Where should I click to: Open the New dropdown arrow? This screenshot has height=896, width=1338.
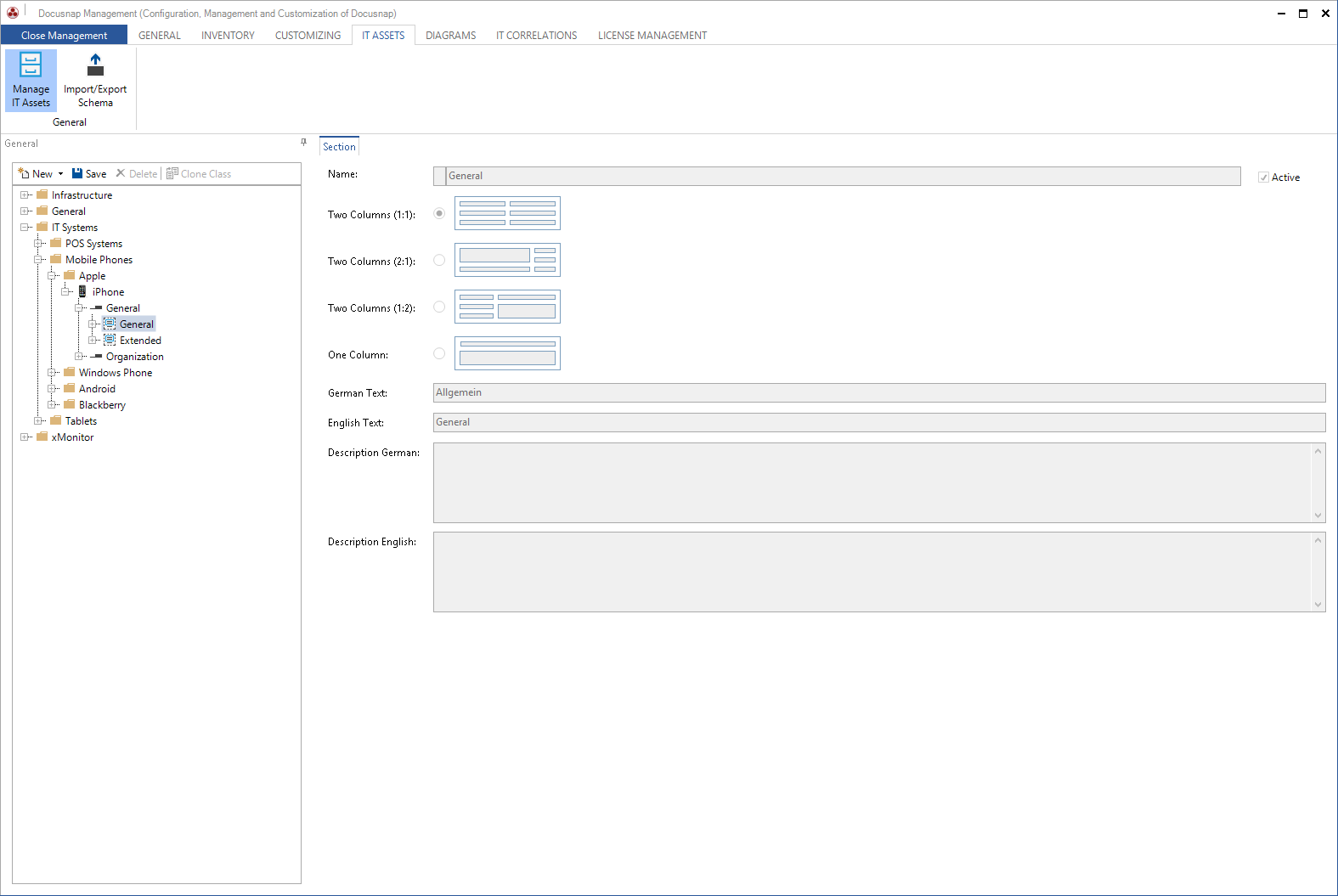60,174
